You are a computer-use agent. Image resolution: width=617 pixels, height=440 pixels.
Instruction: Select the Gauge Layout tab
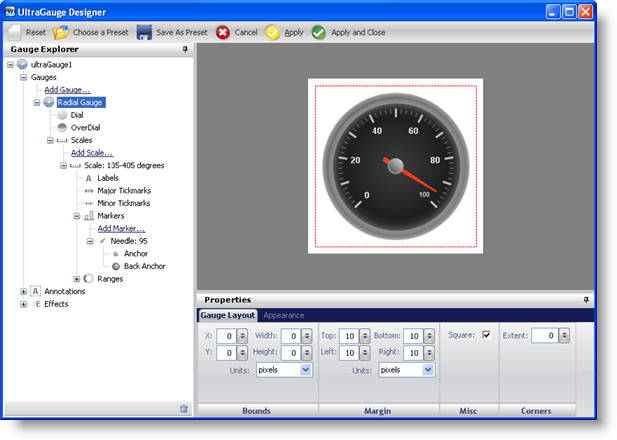[227, 315]
